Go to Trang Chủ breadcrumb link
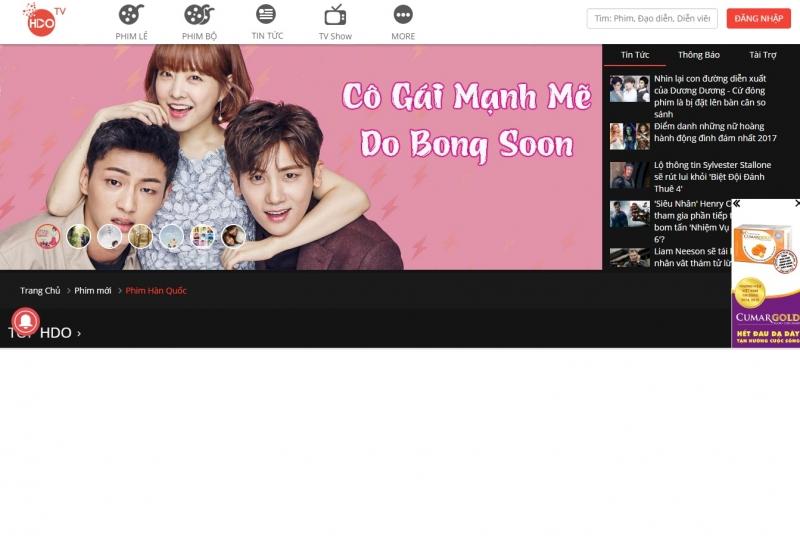800x536 pixels. click(x=40, y=291)
